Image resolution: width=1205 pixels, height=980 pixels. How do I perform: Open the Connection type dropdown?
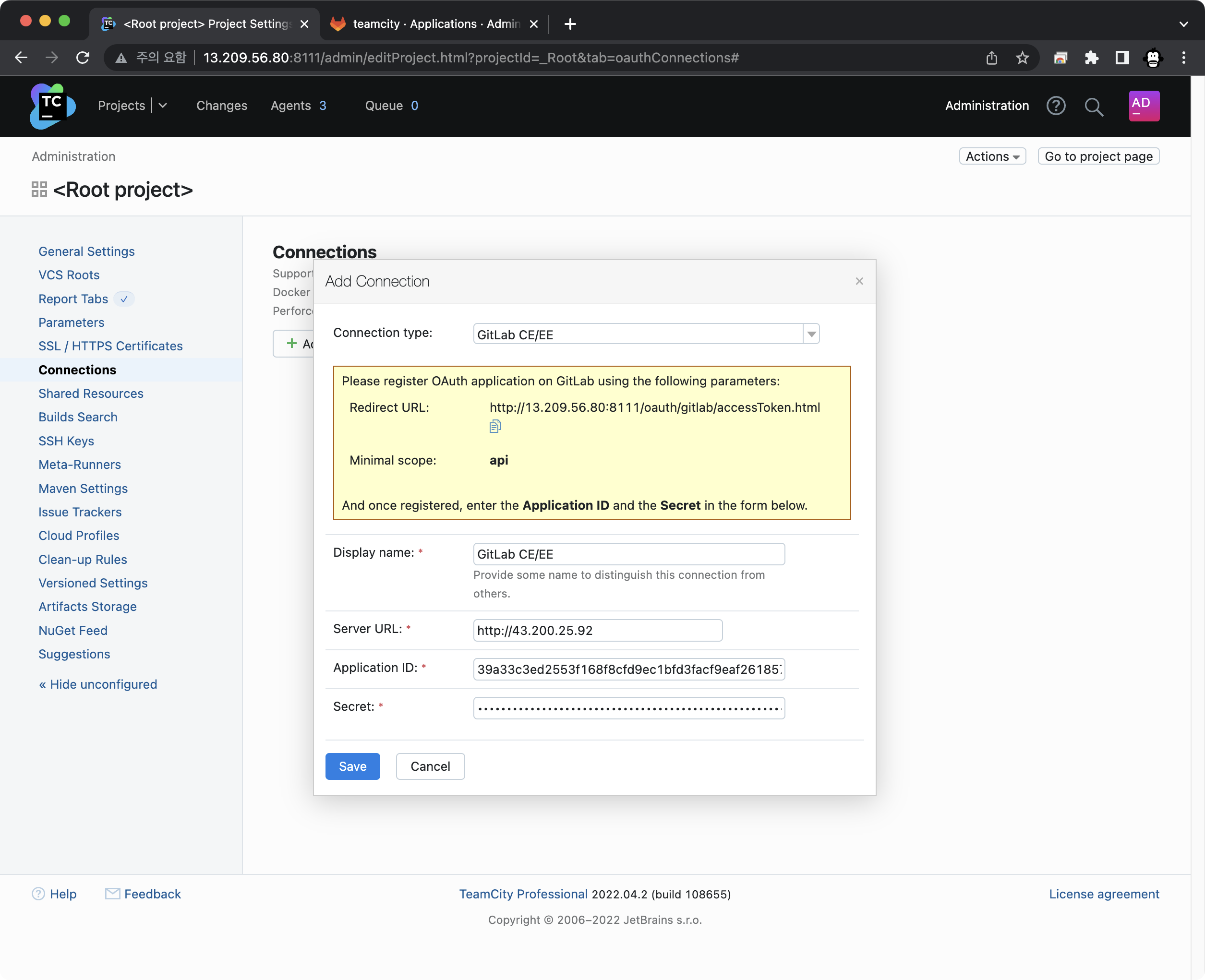tap(646, 334)
